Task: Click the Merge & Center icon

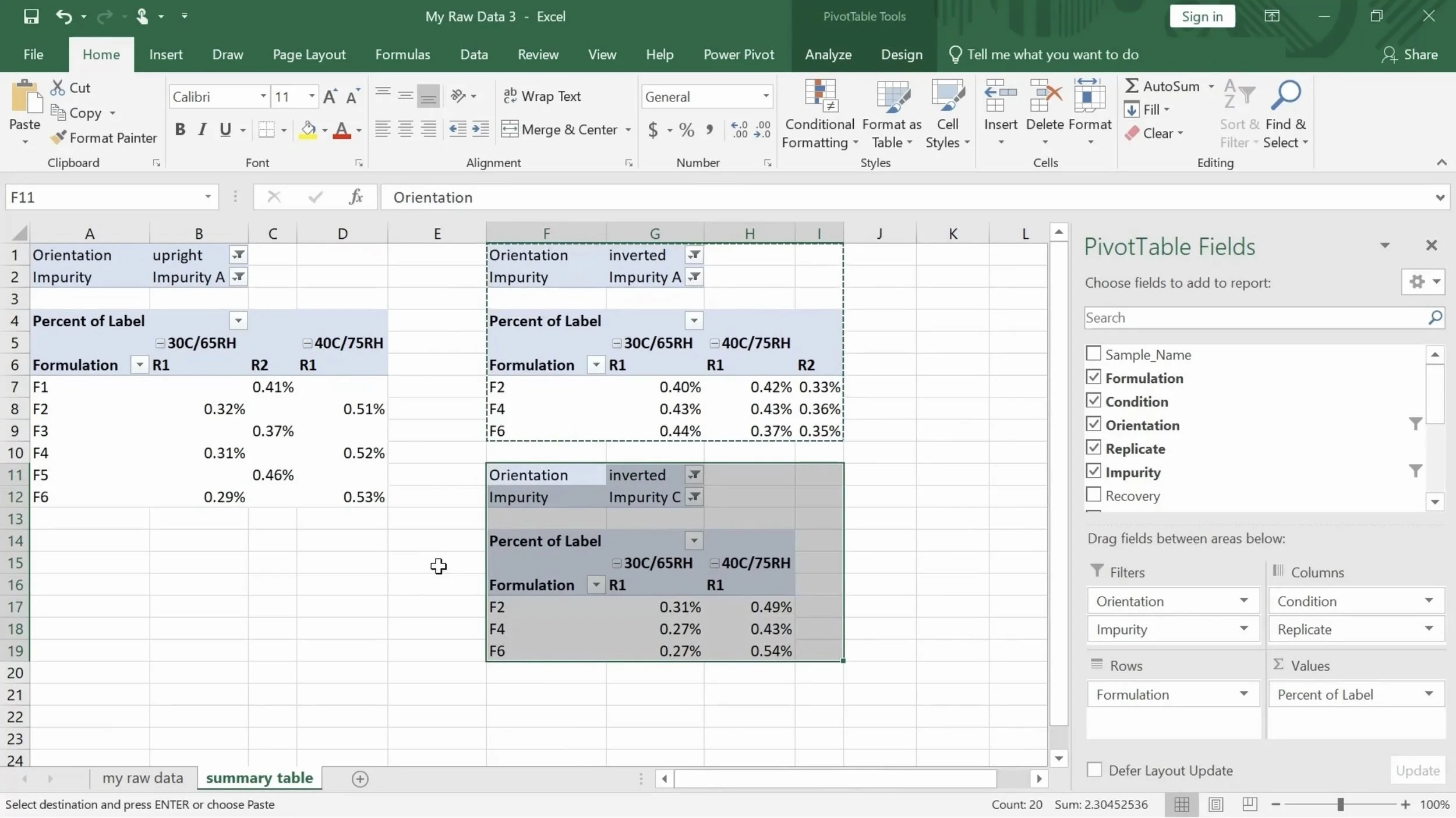Action: (510, 129)
